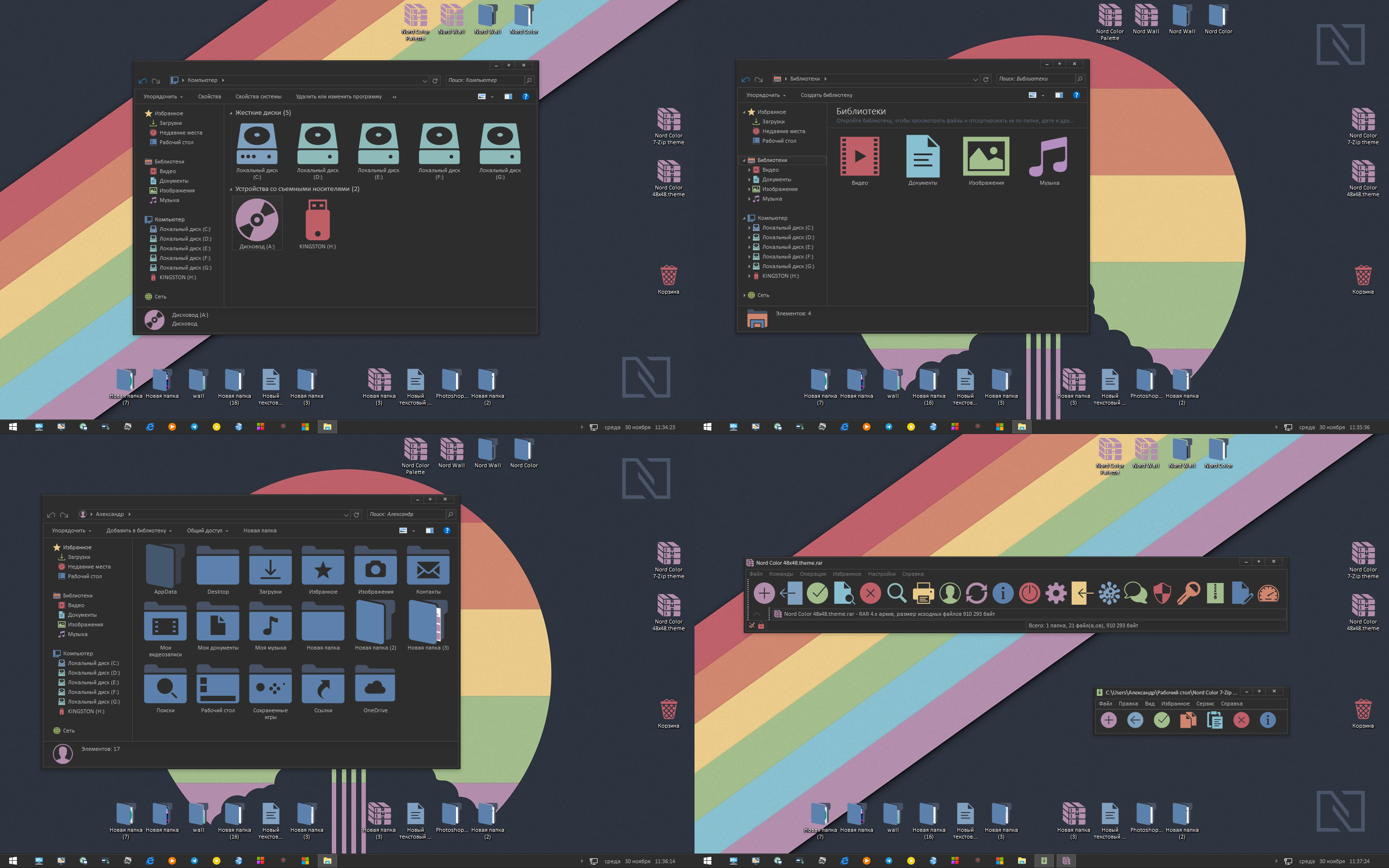1389x868 pixels.
Task: Toggle preview pane in the Компьютер window
Action: 508,96
